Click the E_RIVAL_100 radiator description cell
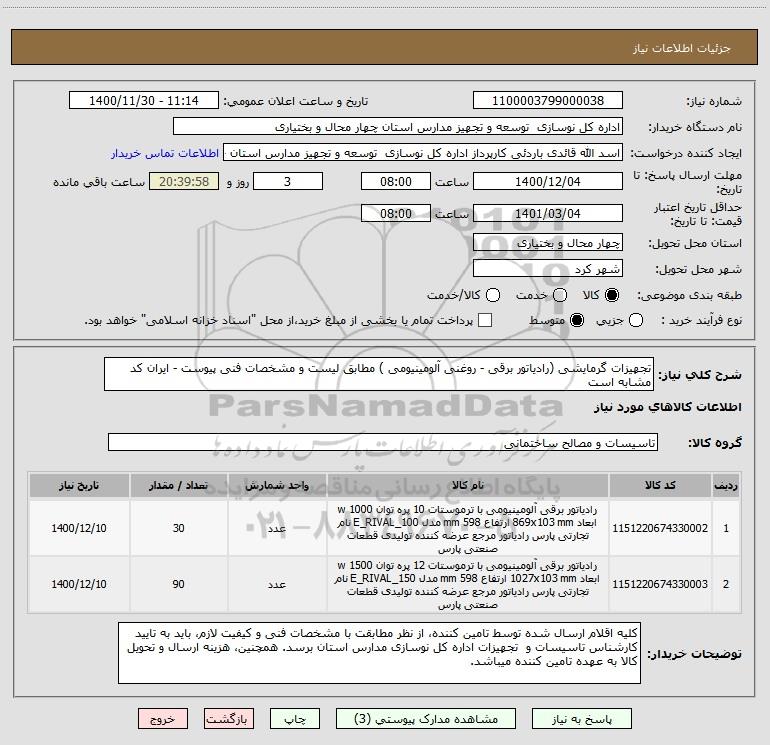Image resolution: width=770 pixels, height=745 pixels. pos(468,528)
